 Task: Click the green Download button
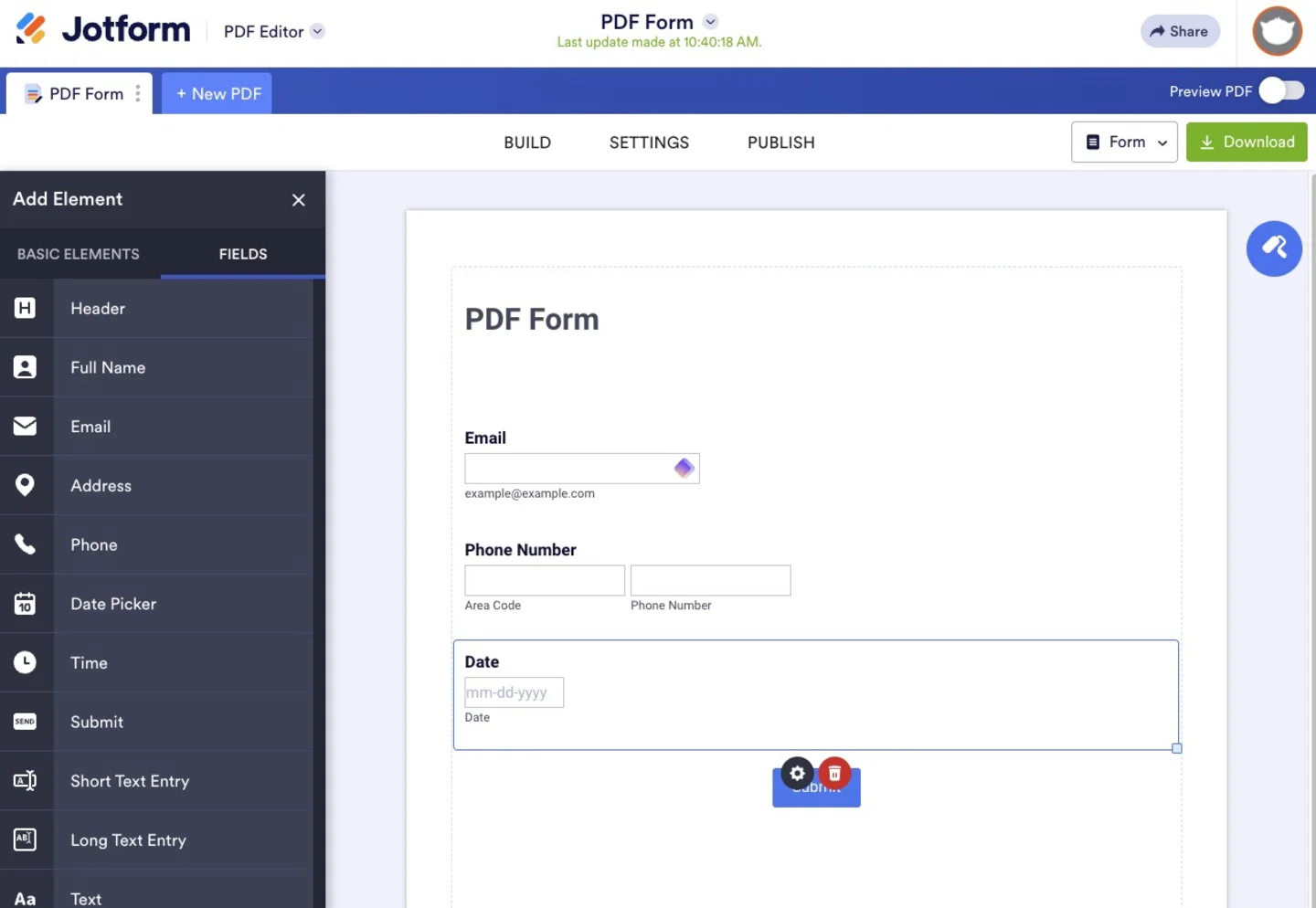(1247, 142)
